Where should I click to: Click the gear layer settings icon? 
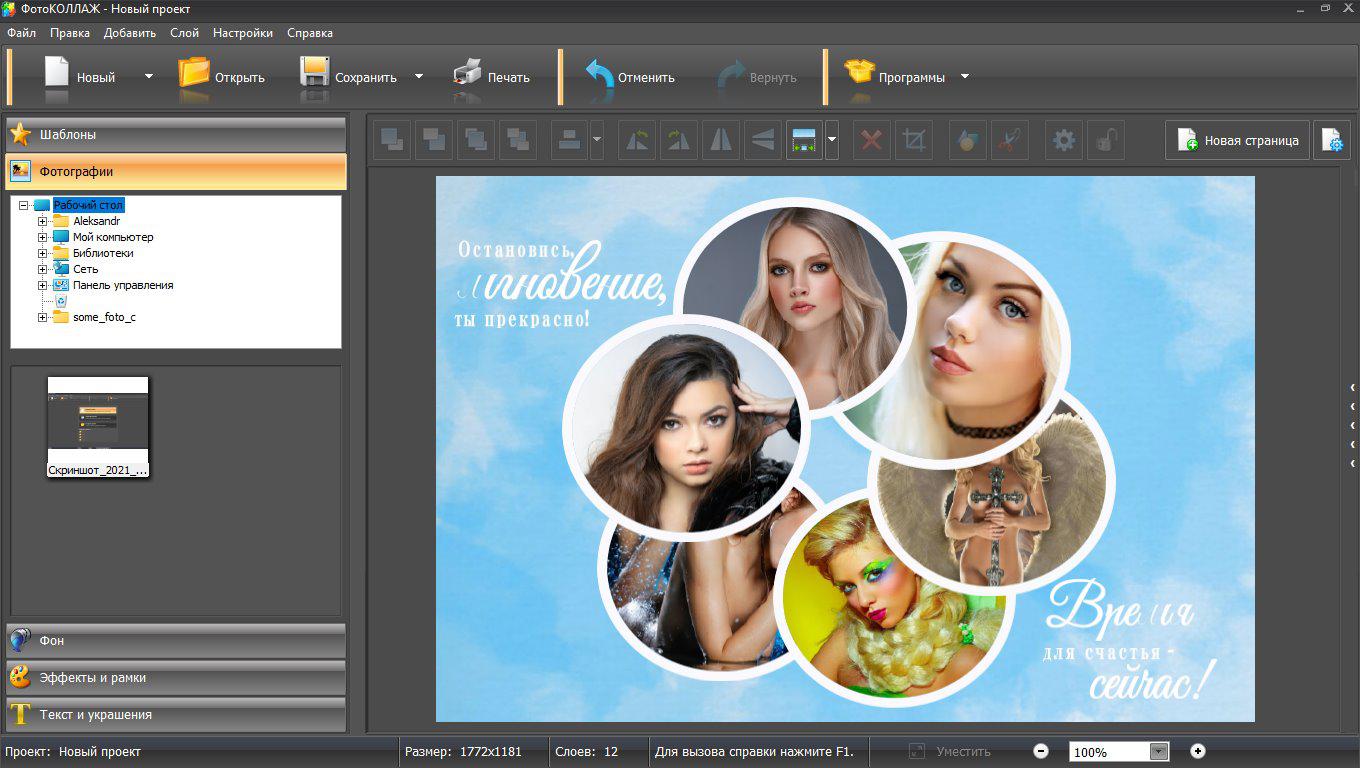[1064, 141]
